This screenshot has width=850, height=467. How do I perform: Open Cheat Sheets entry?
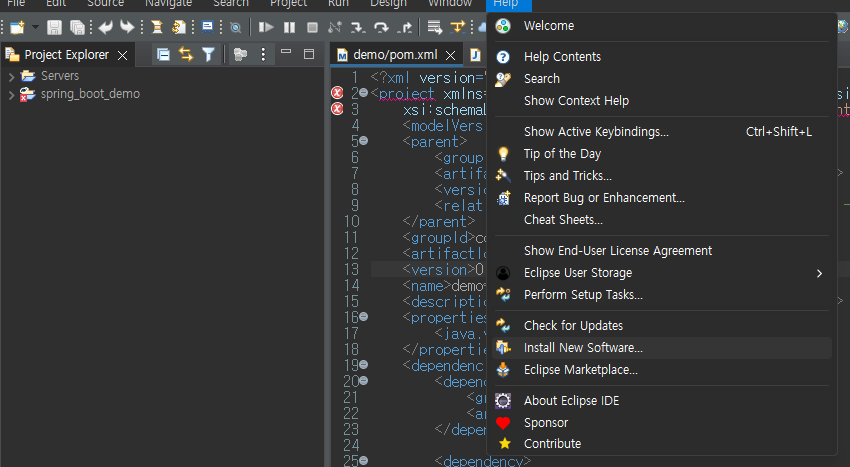pyautogui.click(x=662, y=220)
